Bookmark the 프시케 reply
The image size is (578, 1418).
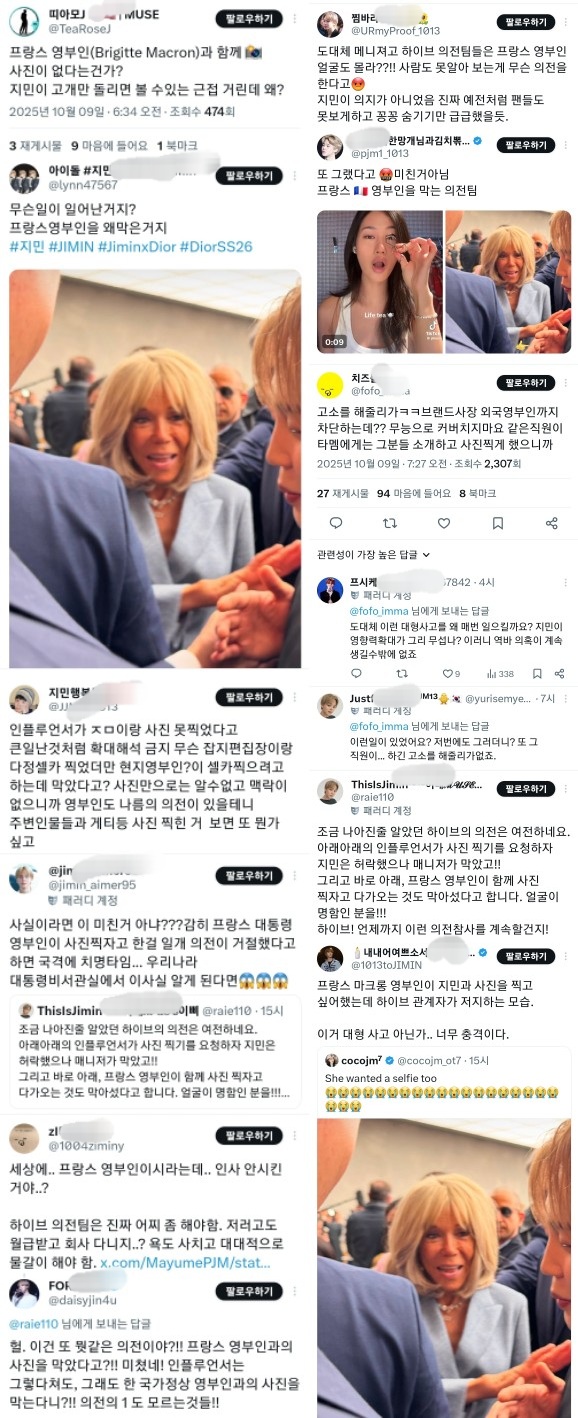click(x=537, y=673)
